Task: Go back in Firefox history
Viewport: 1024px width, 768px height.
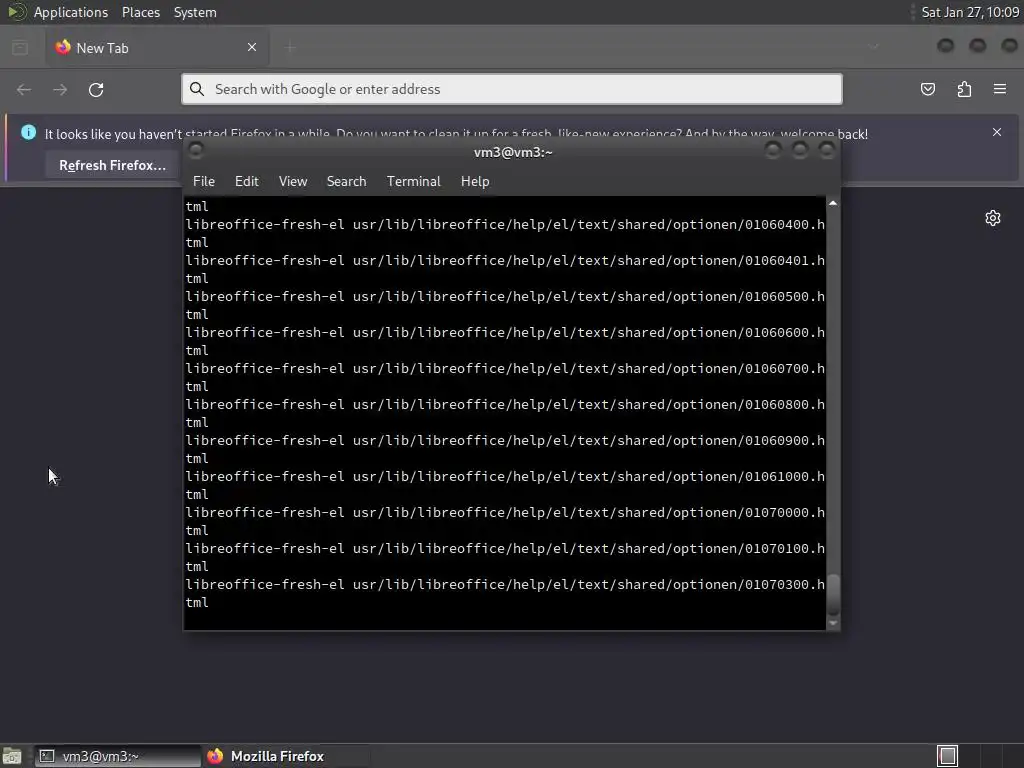Action: coord(24,89)
